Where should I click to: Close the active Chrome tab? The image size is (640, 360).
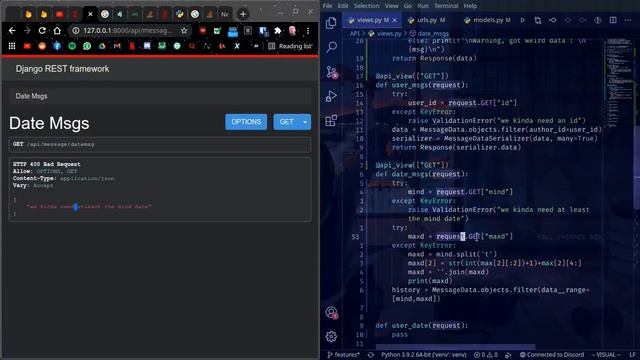(90, 14)
